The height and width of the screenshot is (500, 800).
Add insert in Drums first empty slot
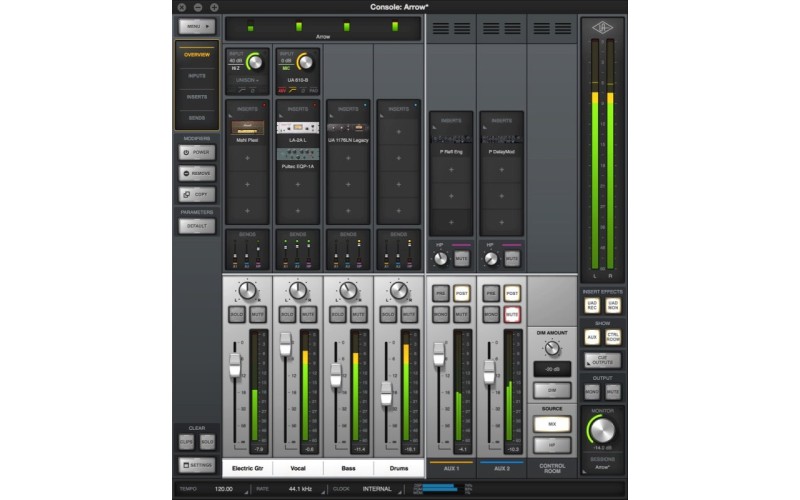click(x=398, y=132)
